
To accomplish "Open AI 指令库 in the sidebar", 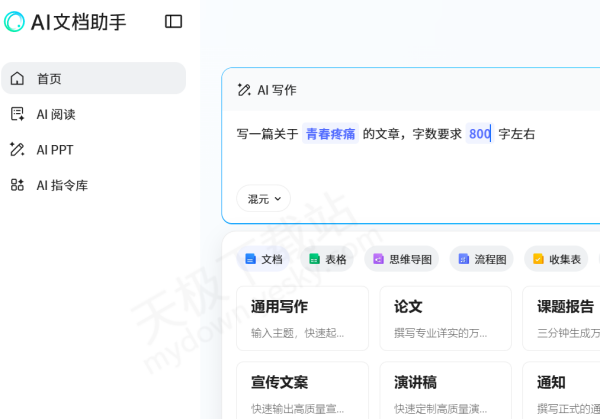I will tap(94, 185).
